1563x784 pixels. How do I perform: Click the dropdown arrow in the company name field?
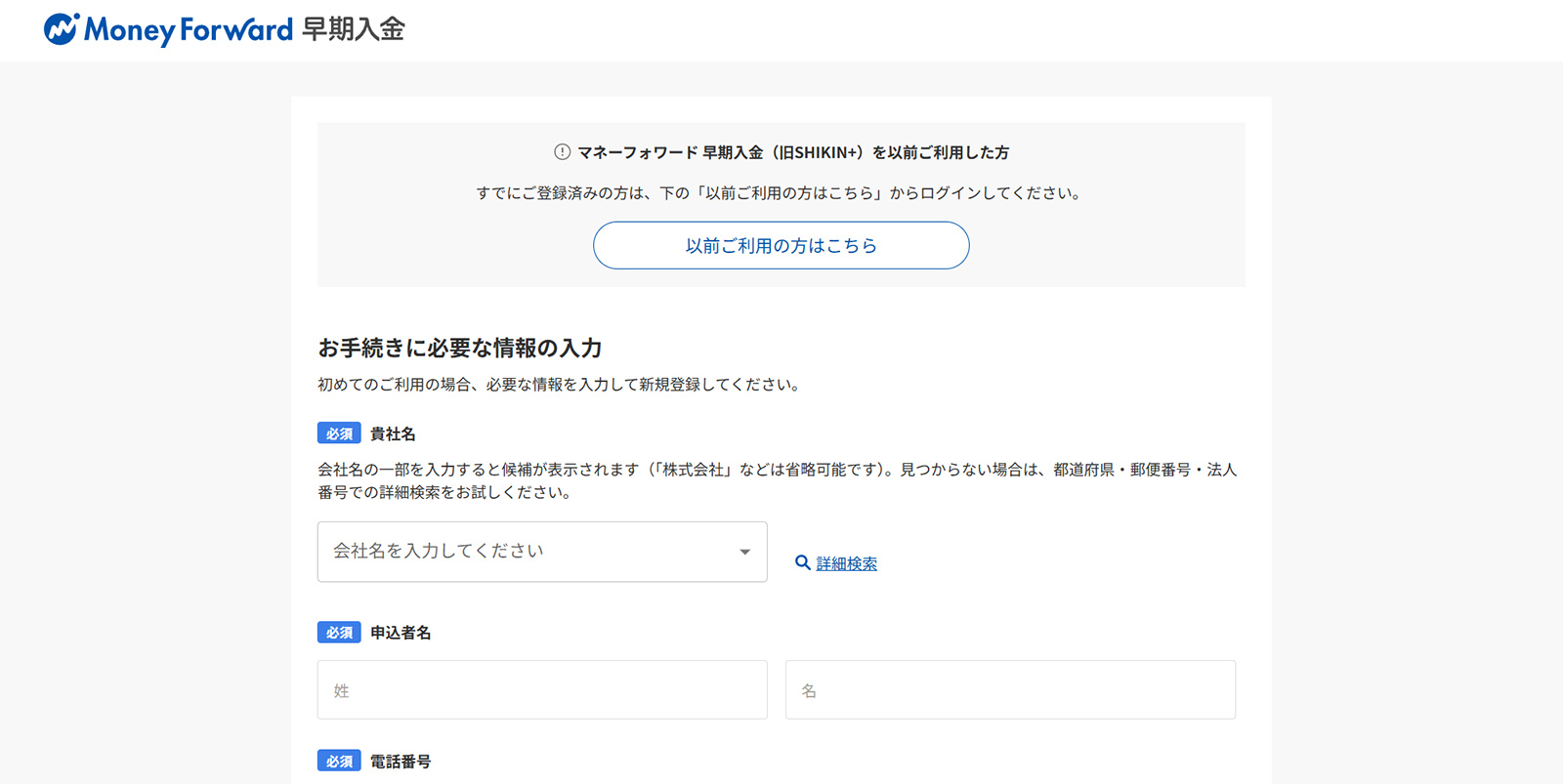(x=744, y=553)
